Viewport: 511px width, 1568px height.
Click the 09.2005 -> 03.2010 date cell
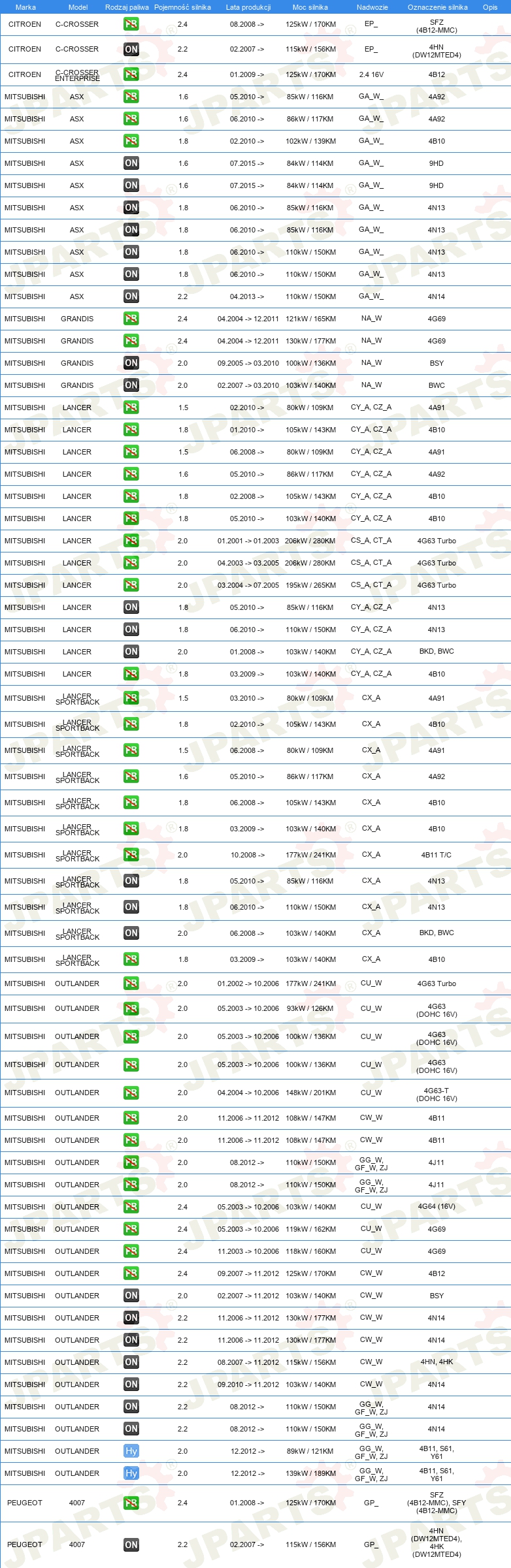click(x=248, y=363)
